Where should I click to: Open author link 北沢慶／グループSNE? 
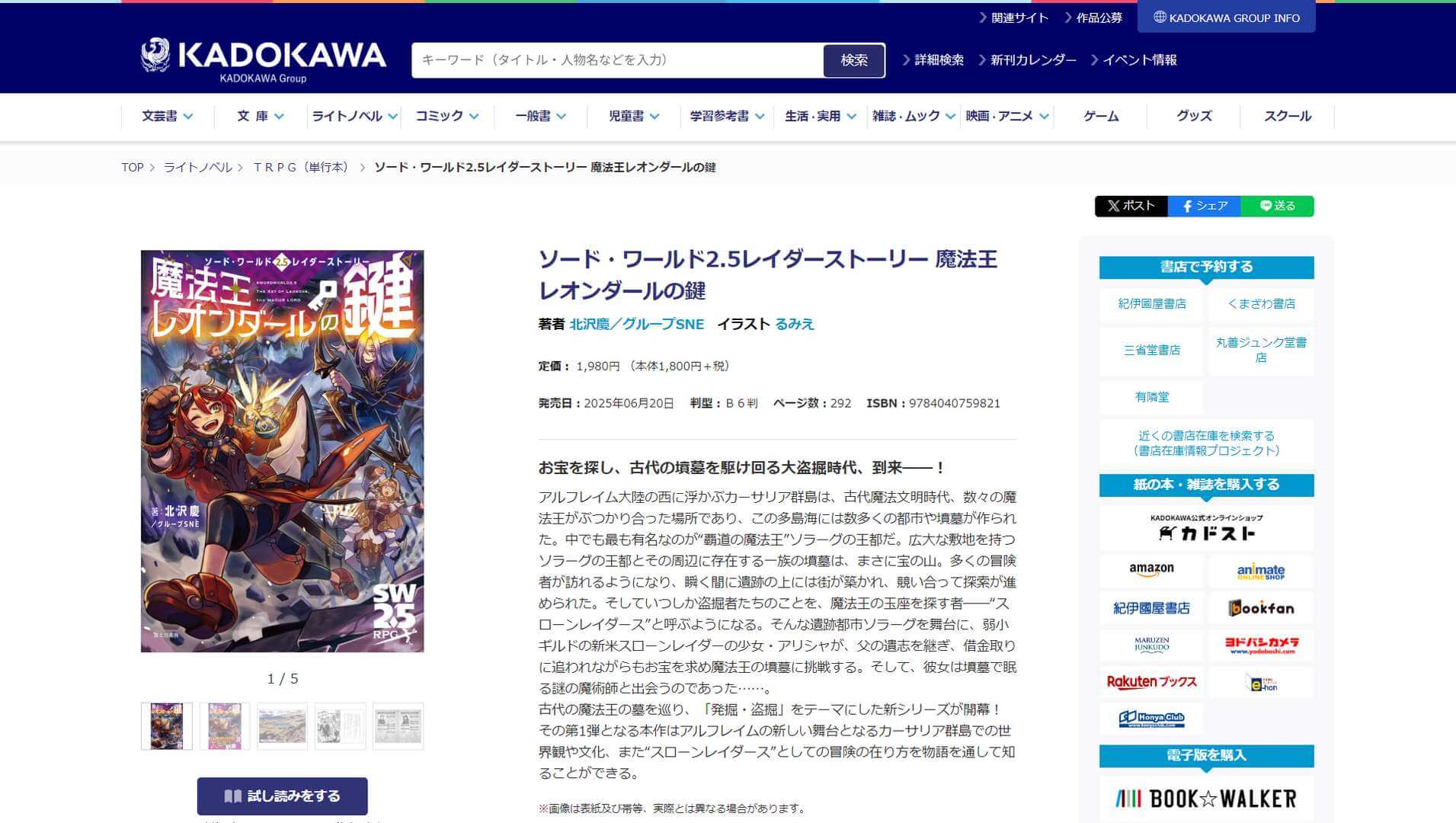[637, 324]
